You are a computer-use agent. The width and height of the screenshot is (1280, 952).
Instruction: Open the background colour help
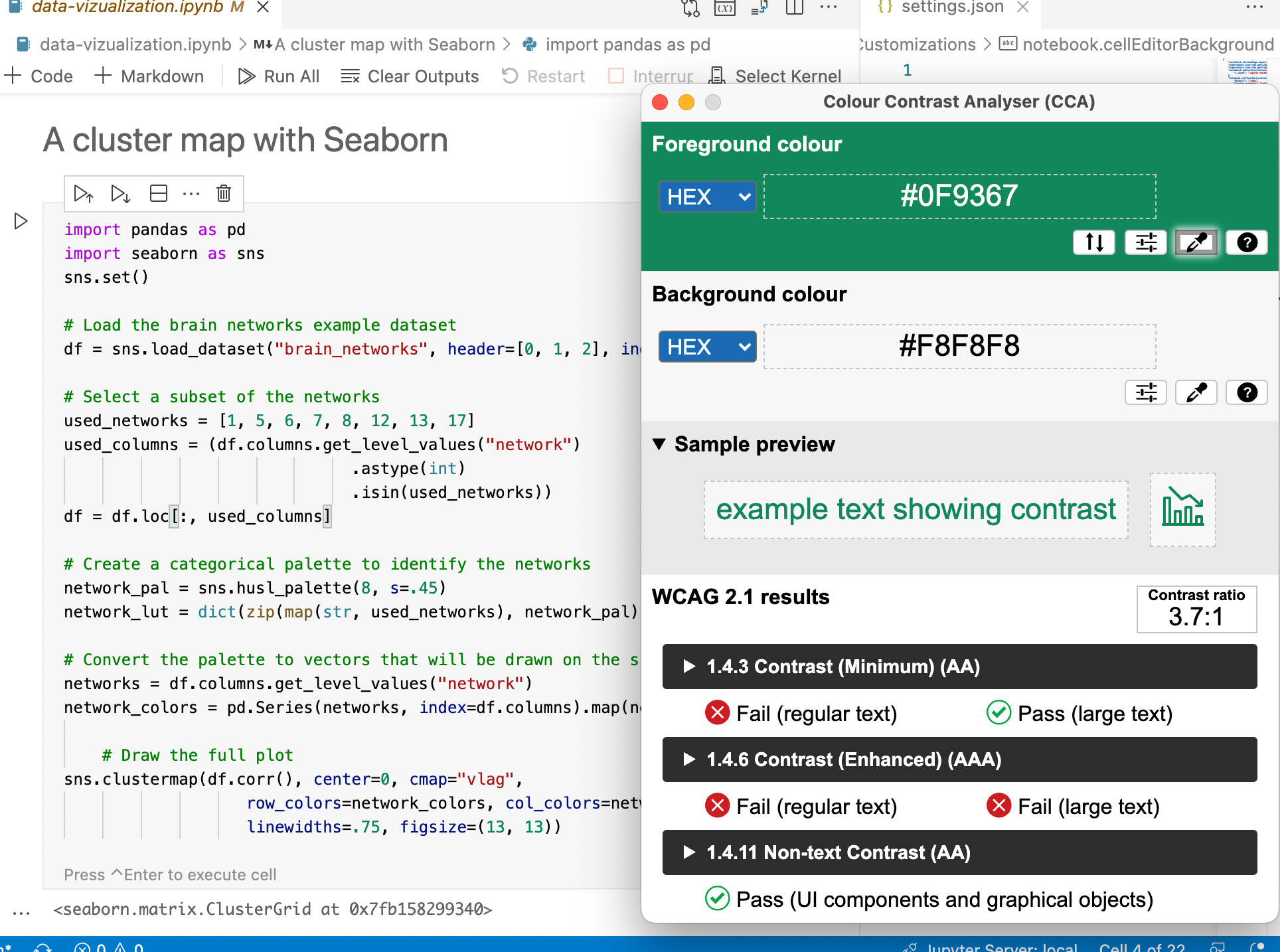(x=1247, y=392)
